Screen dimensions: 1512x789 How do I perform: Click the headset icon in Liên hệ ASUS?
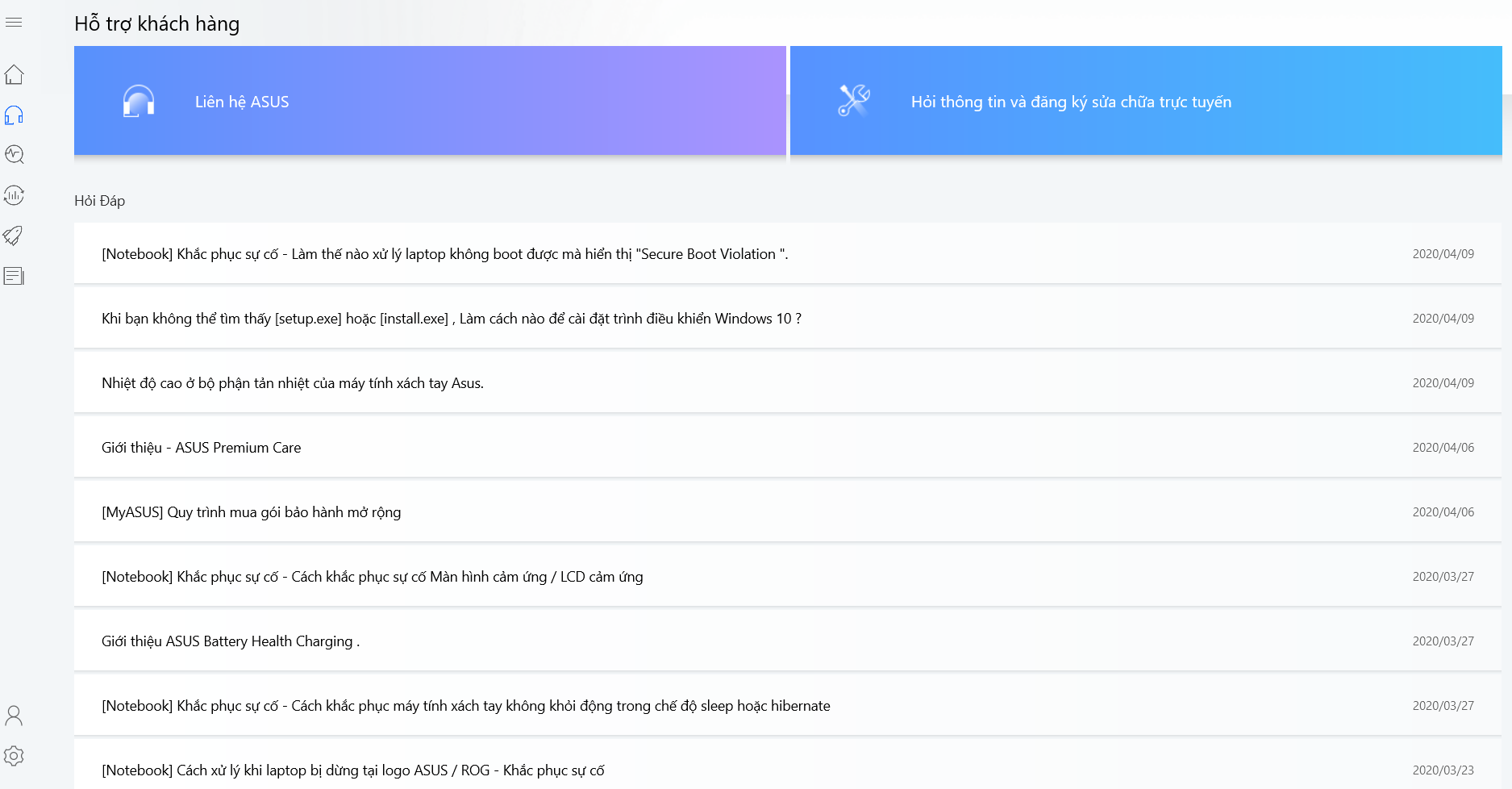click(139, 102)
